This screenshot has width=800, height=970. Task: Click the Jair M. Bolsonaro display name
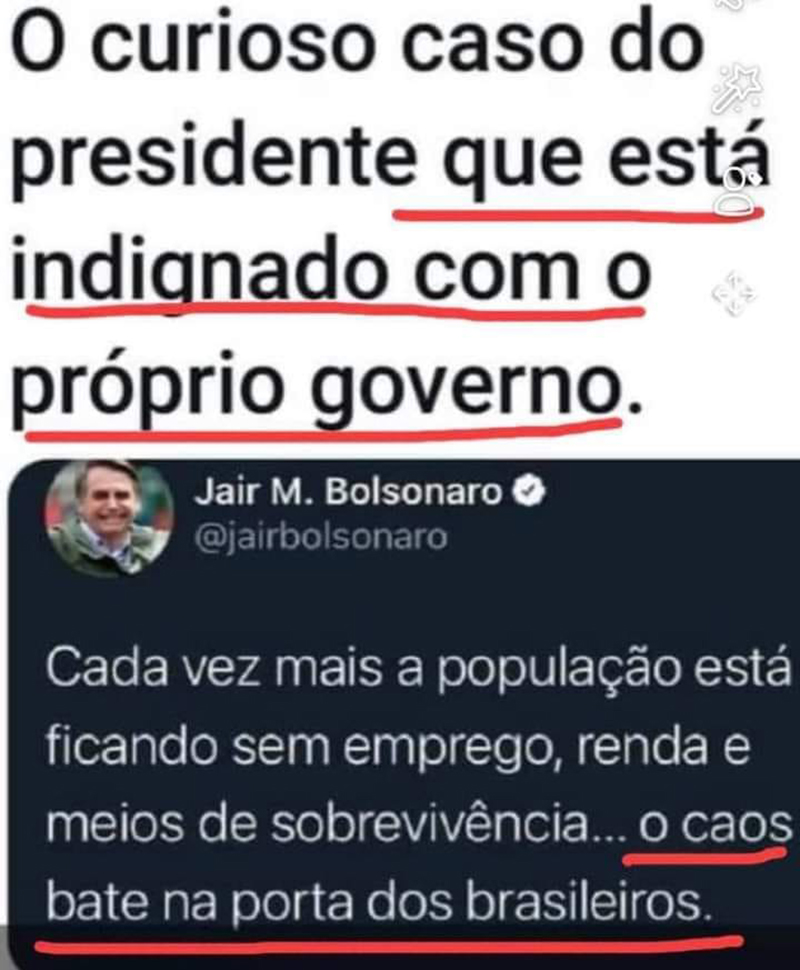(x=348, y=492)
